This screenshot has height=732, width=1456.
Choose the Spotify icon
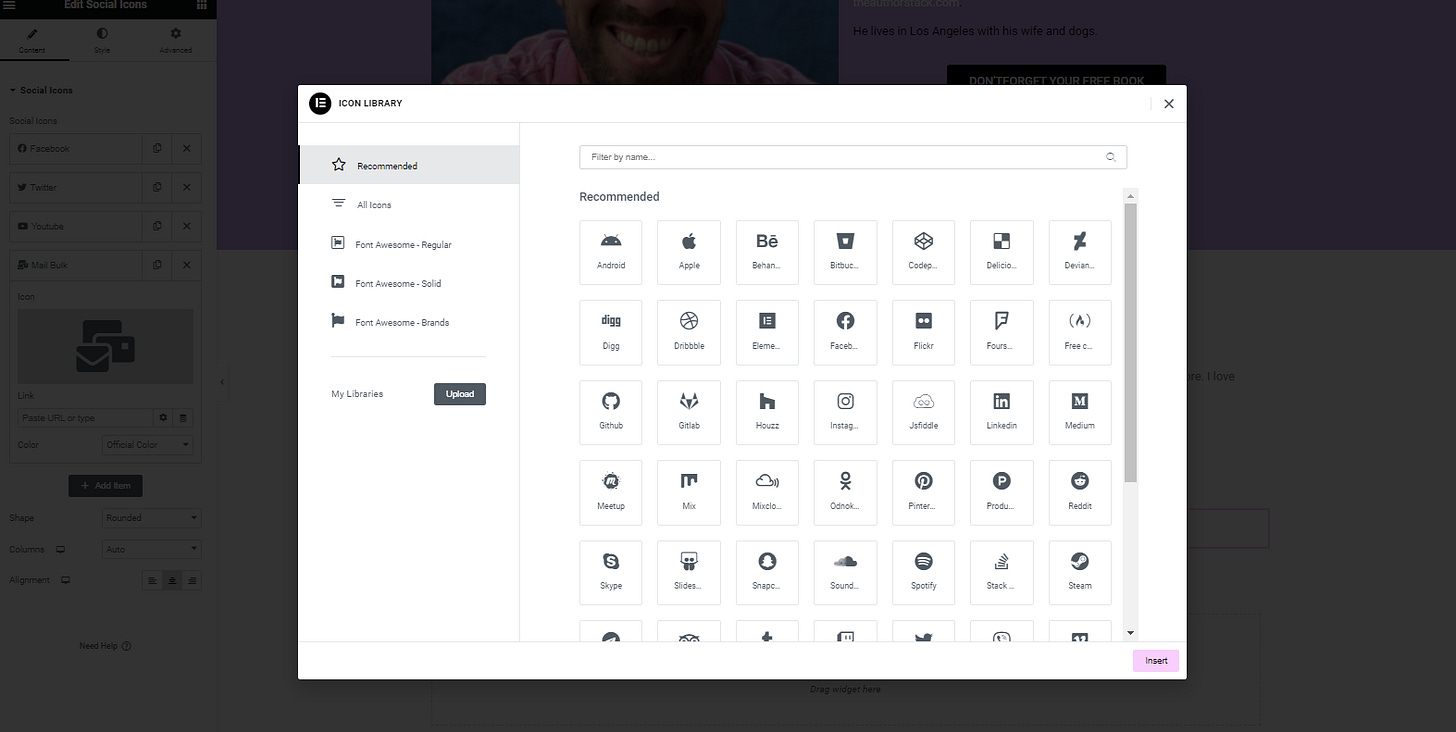point(923,572)
